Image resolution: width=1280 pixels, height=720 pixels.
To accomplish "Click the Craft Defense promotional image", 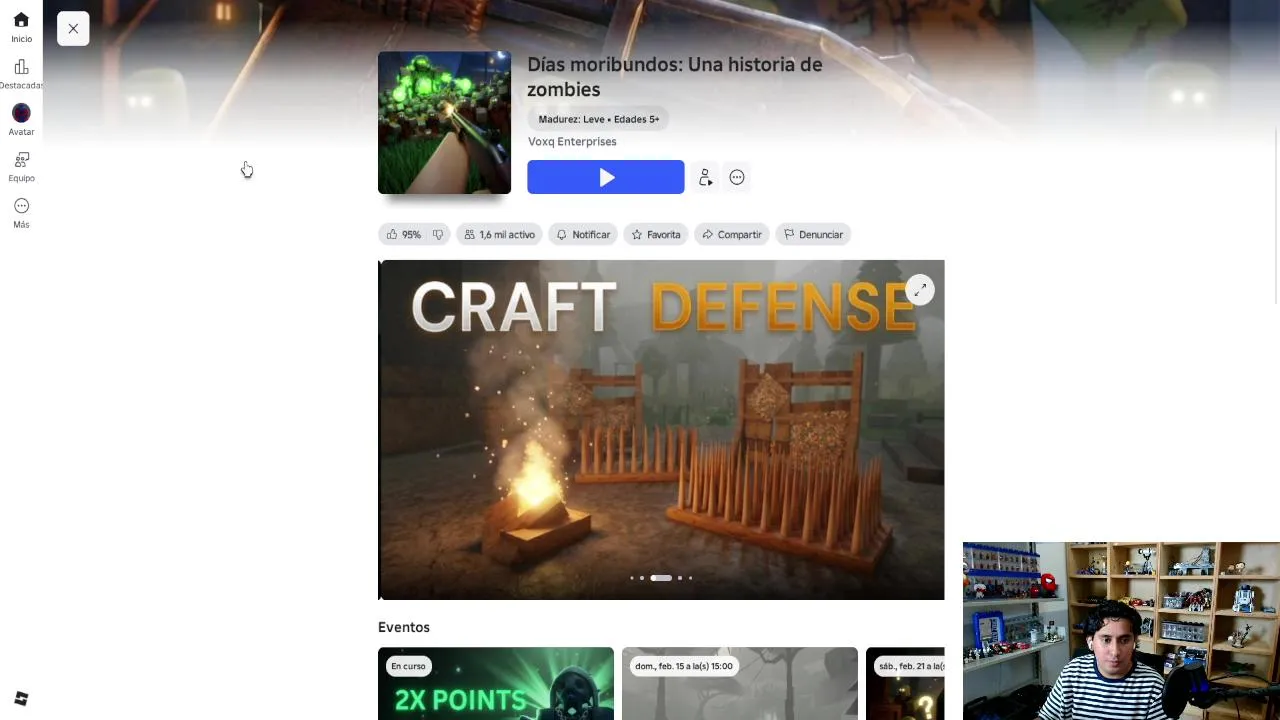I will click(x=661, y=430).
